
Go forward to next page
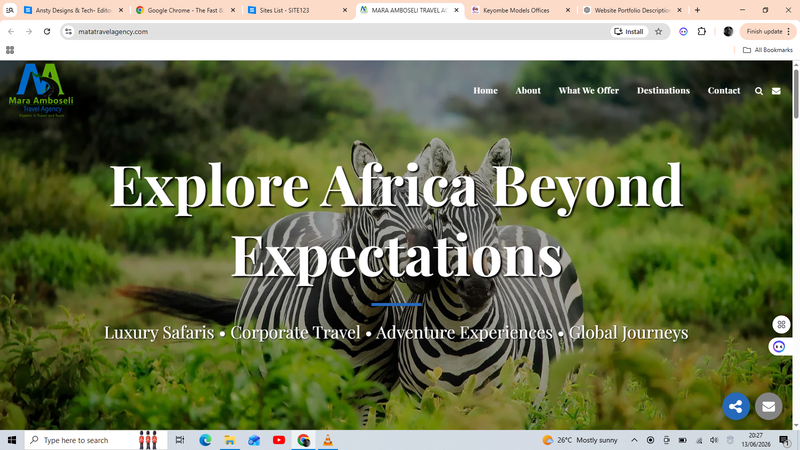(x=29, y=32)
